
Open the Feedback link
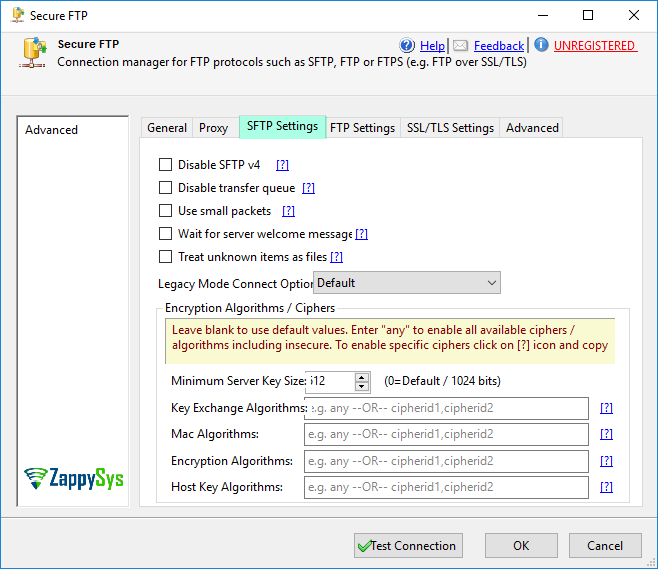point(499,45)
